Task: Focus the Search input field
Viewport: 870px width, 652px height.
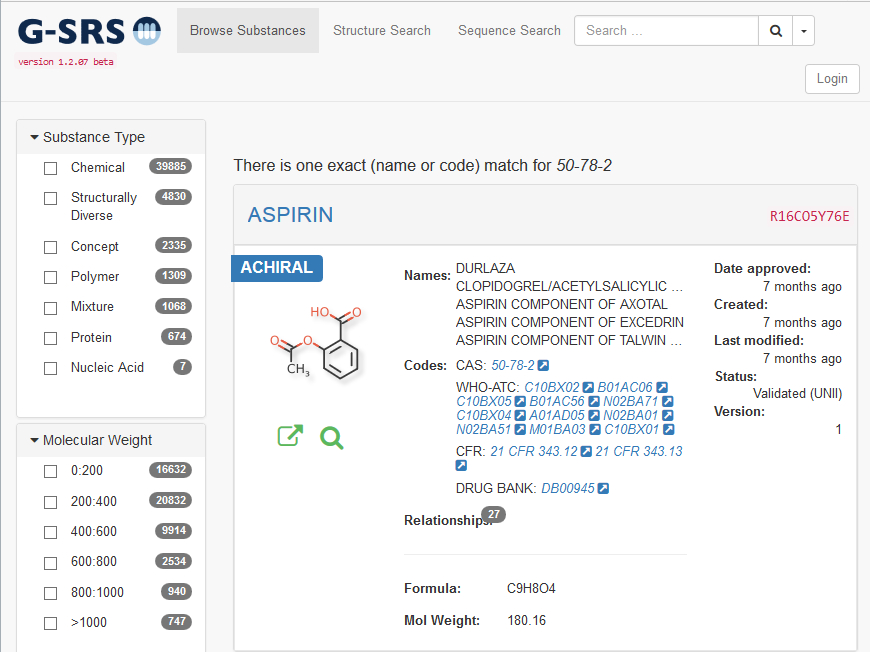Action: (666, 31)
